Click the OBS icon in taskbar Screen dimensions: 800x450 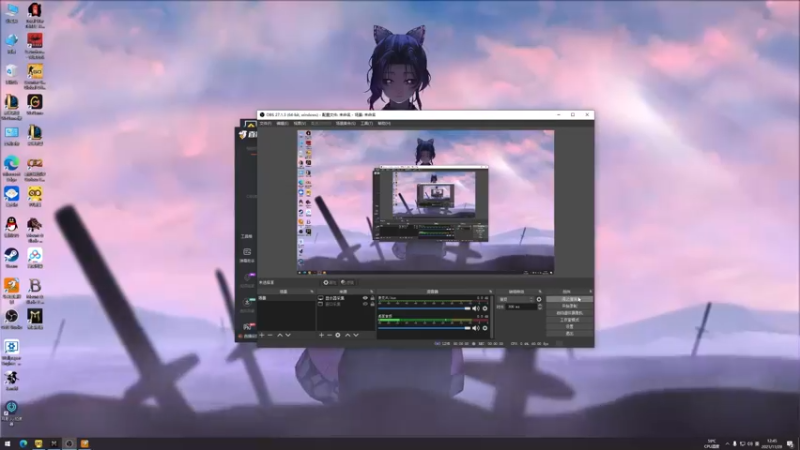pyautogui.click(x=69, y=444)
